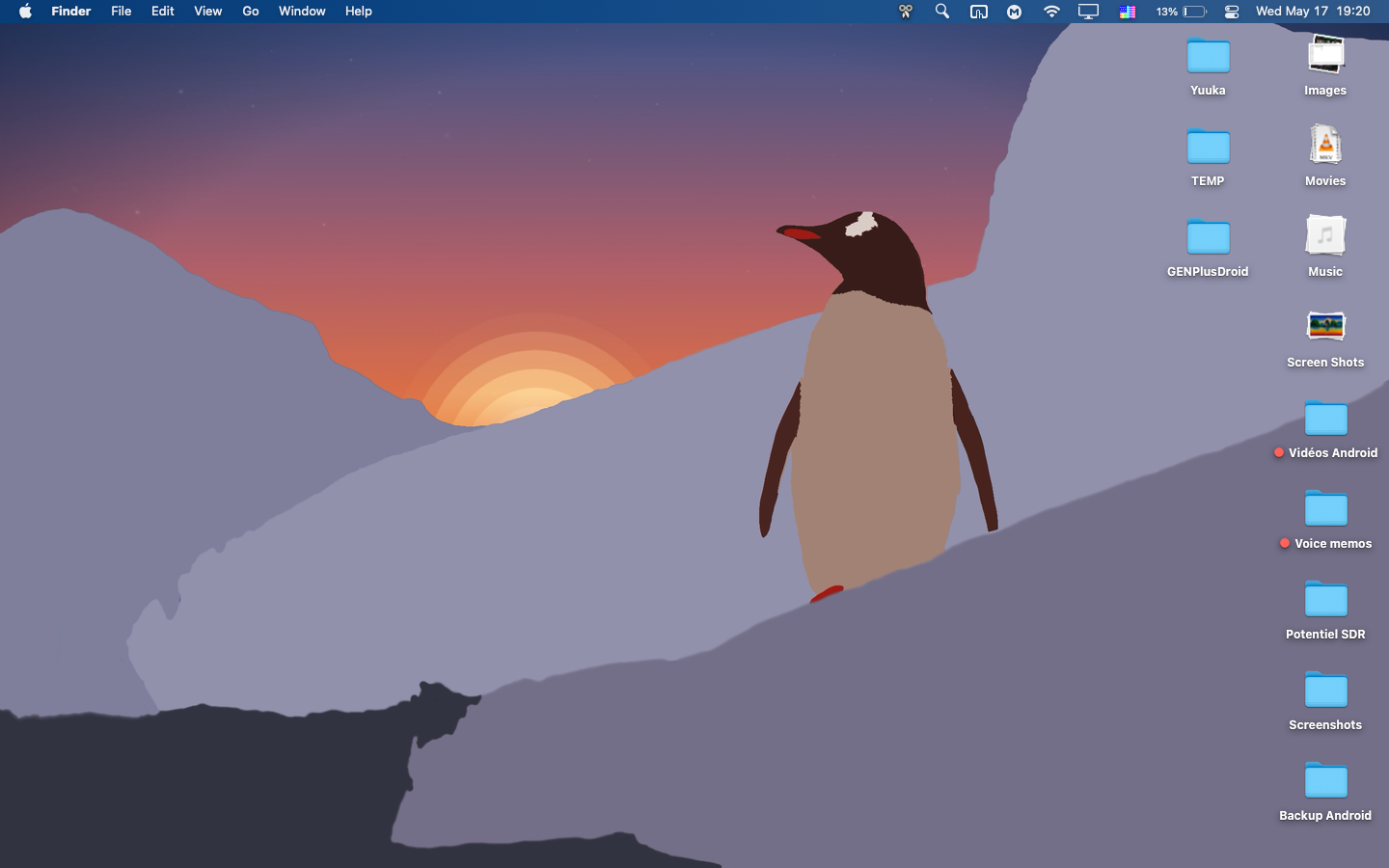The image size is (1389, 868).
Task: Select the Backup Android folder
Action: [1325, 782]
